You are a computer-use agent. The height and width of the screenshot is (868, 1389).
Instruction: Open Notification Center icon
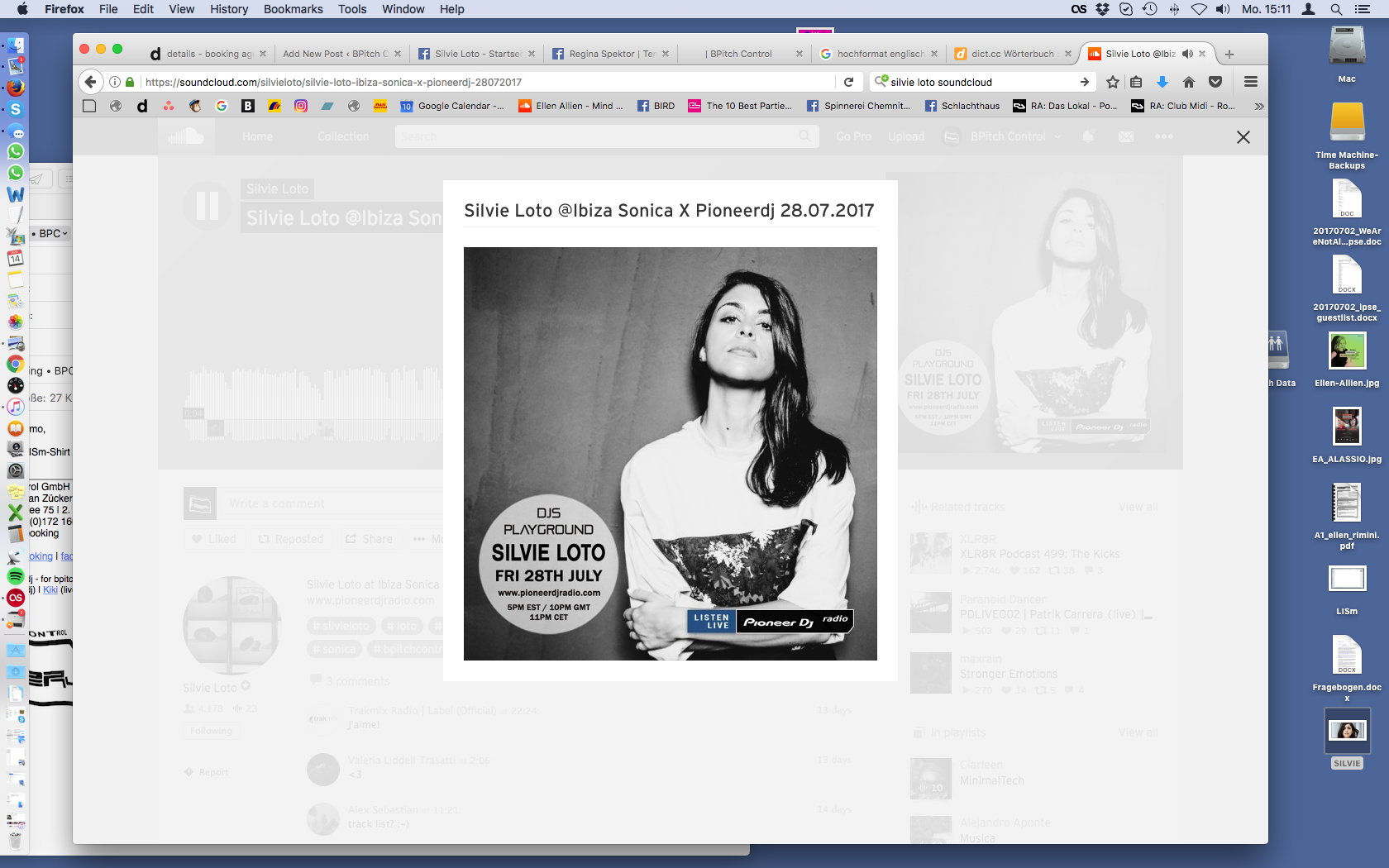pyautogui.click(x=1363, y=9)
